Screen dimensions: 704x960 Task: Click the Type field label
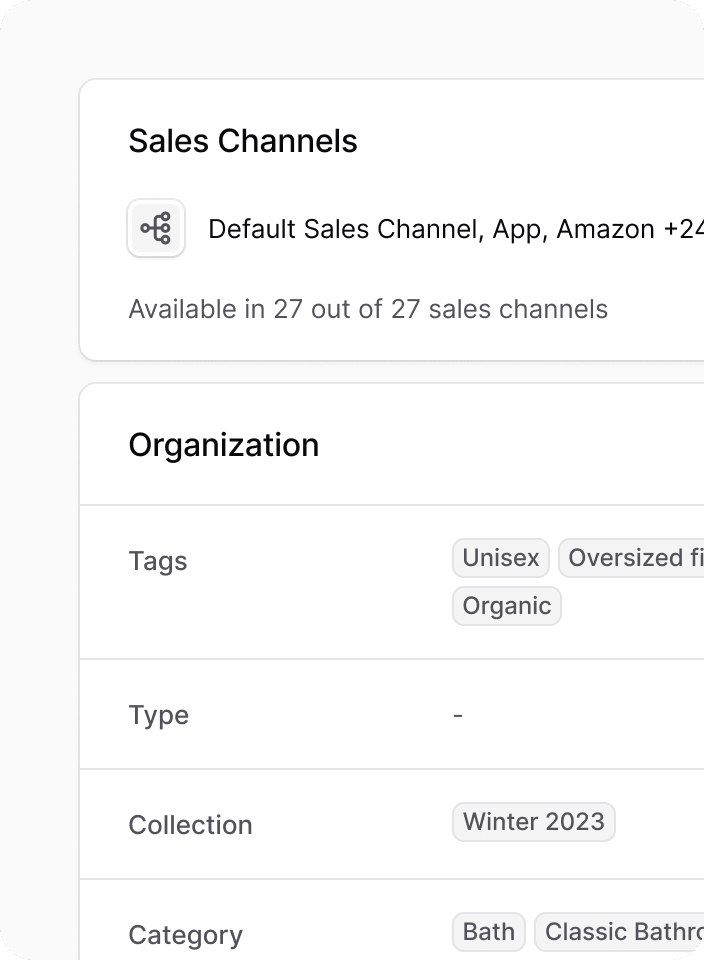pyautogui.click(x=159, y=714)
